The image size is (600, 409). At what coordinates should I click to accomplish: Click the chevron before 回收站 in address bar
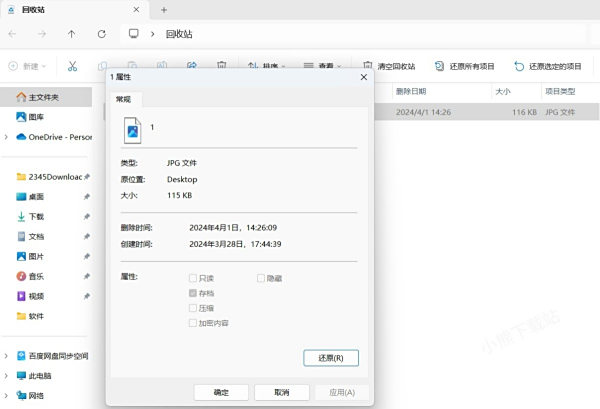click(x=153, y=34)
